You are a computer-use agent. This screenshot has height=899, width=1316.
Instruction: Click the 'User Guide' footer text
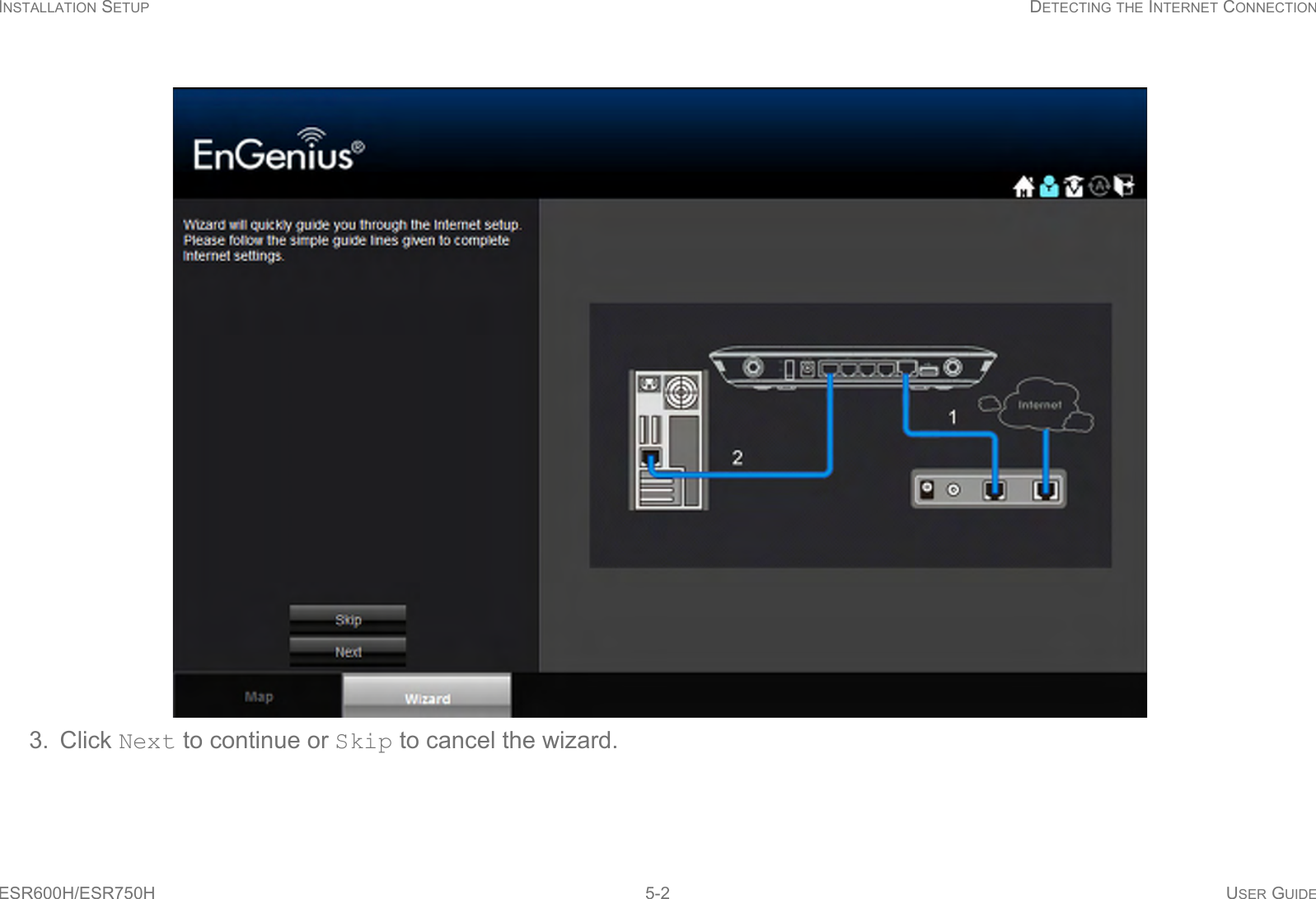tap(1271, 892)
